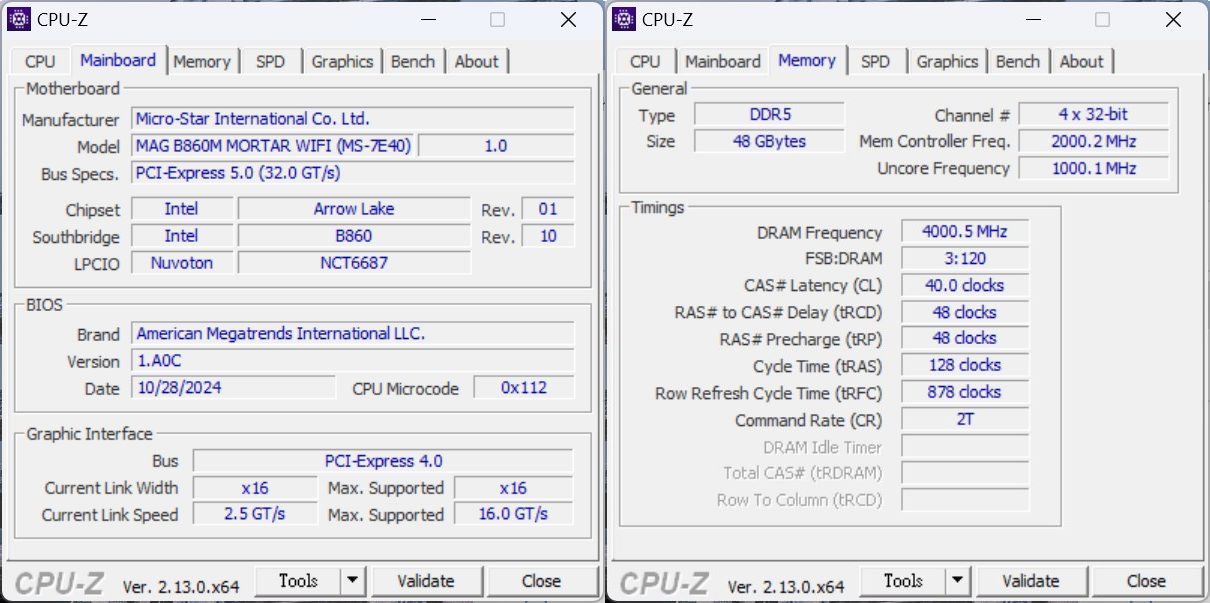The height and width of the screenshot is (603, 1210).
Task: Click the DRAM Frequency 4000.5 MHz value
Action: pyautogui.click(x=964, y=232)
